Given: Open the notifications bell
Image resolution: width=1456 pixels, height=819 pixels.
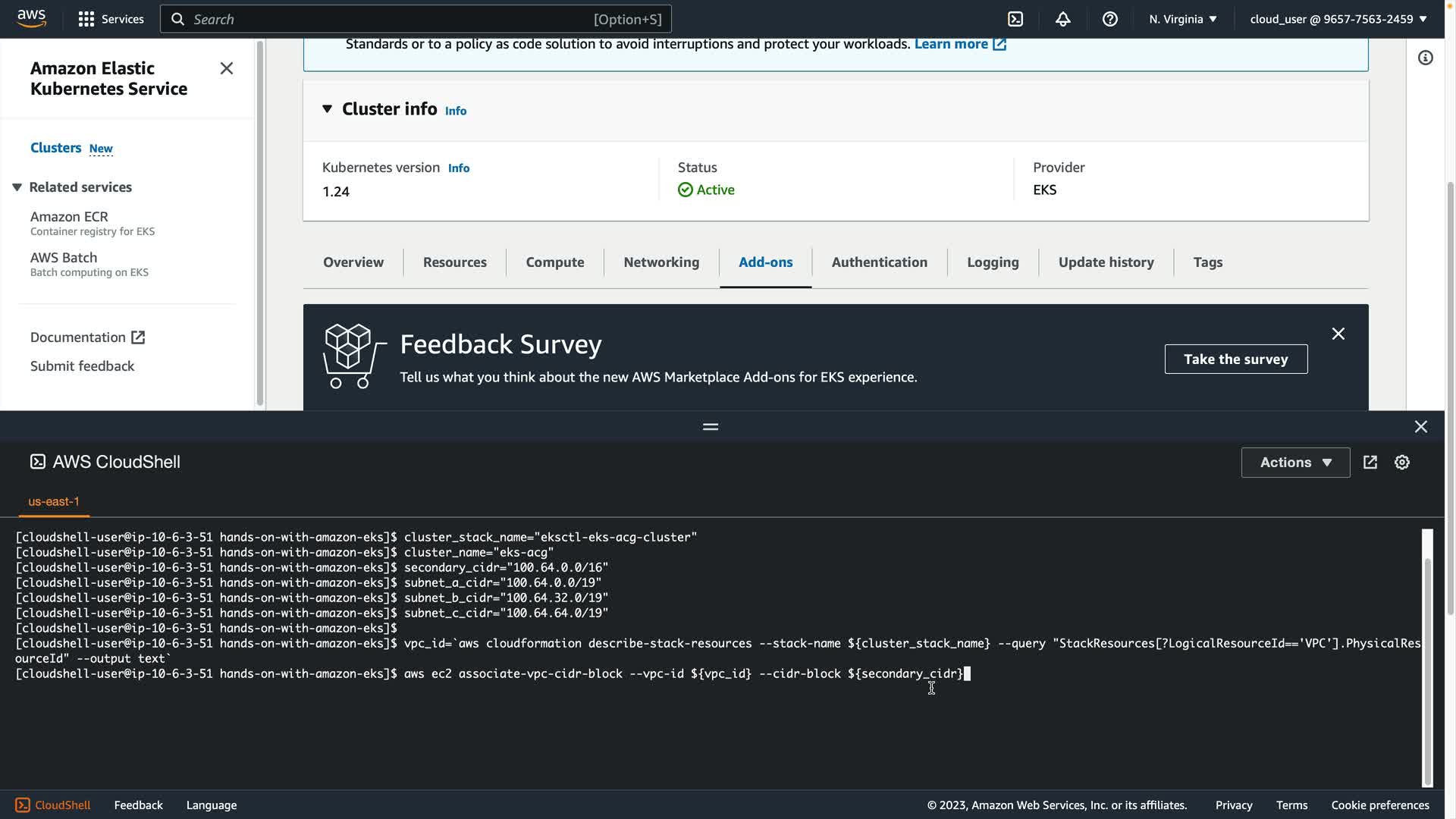Looking at the screenshot, I should 1062,20.
